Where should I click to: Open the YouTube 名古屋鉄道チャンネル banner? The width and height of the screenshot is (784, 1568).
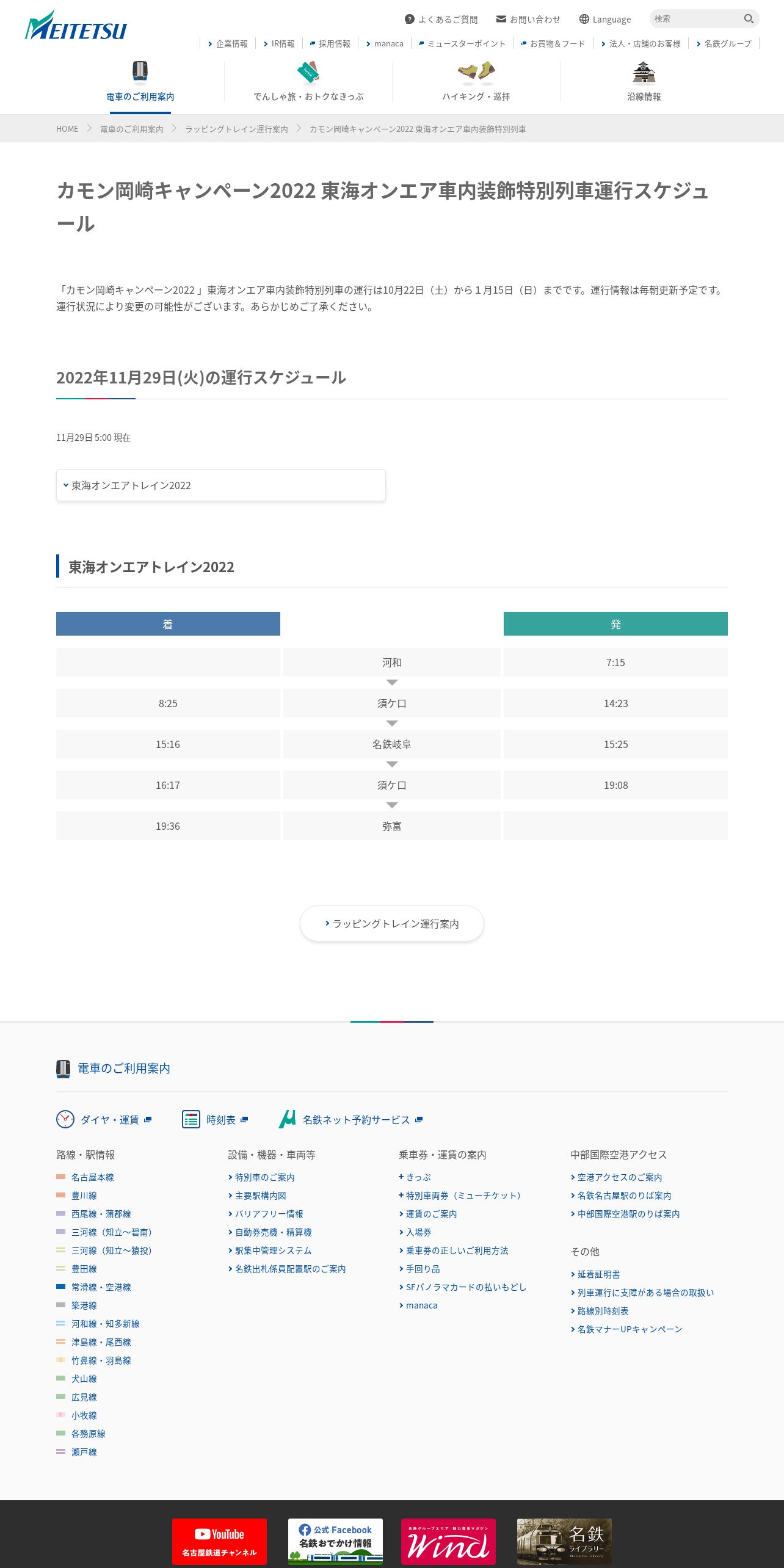coord(219,1541)
